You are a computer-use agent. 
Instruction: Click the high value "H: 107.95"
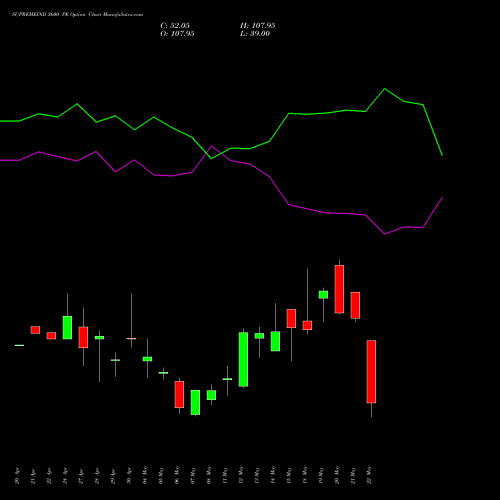pyautogui.click(x=258, y=26)
